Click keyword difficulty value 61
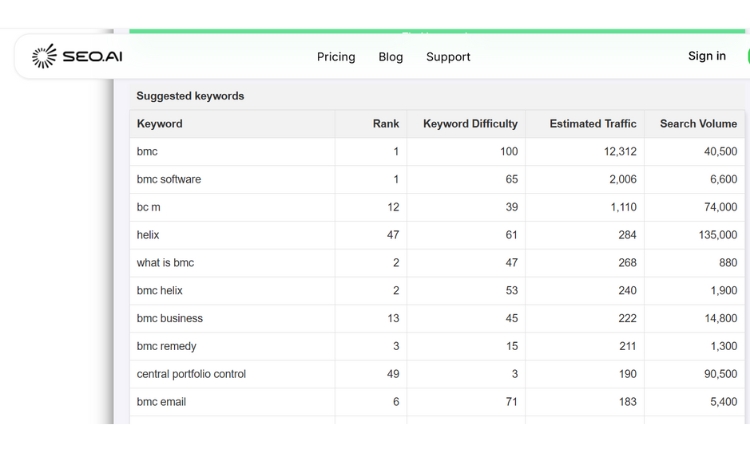This screenshot has height=450, width=750. (512, 235)
